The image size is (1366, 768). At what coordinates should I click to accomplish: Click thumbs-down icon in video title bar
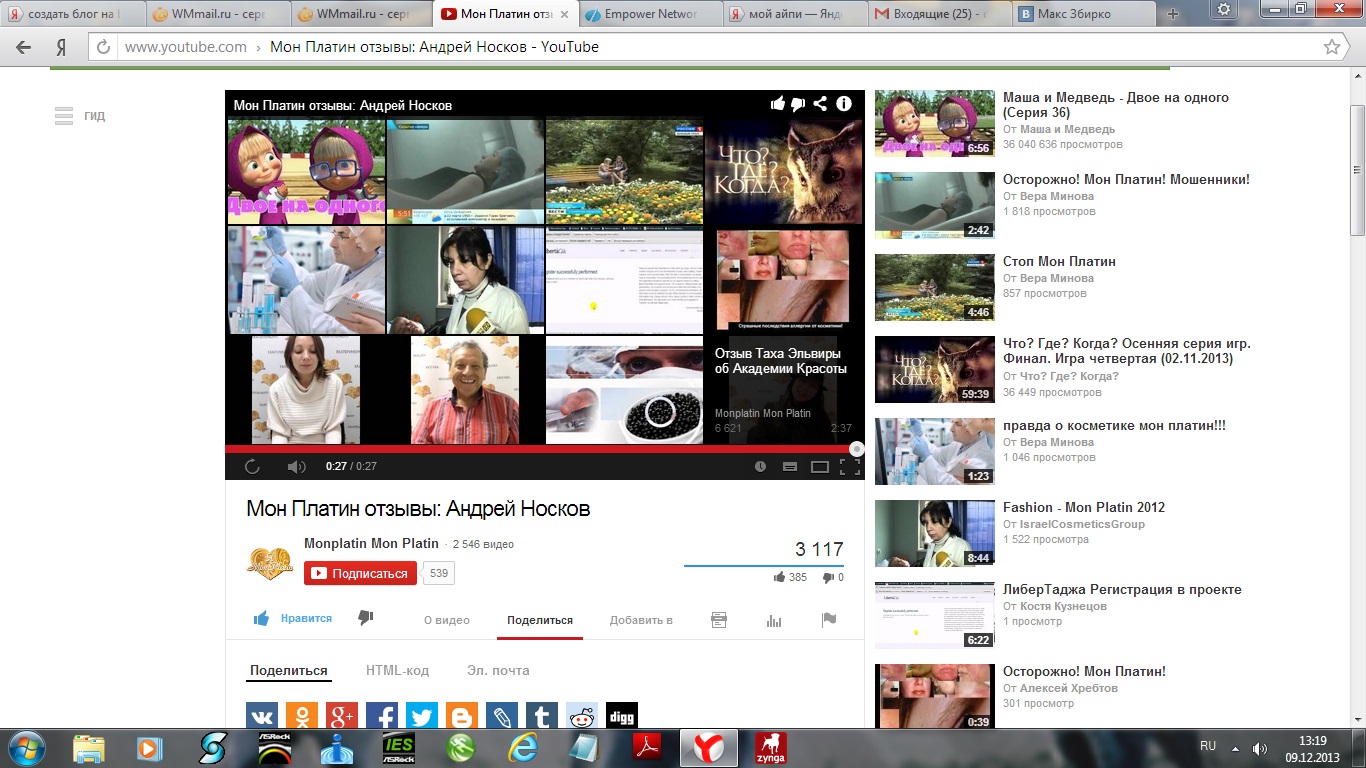coord(798,104)
